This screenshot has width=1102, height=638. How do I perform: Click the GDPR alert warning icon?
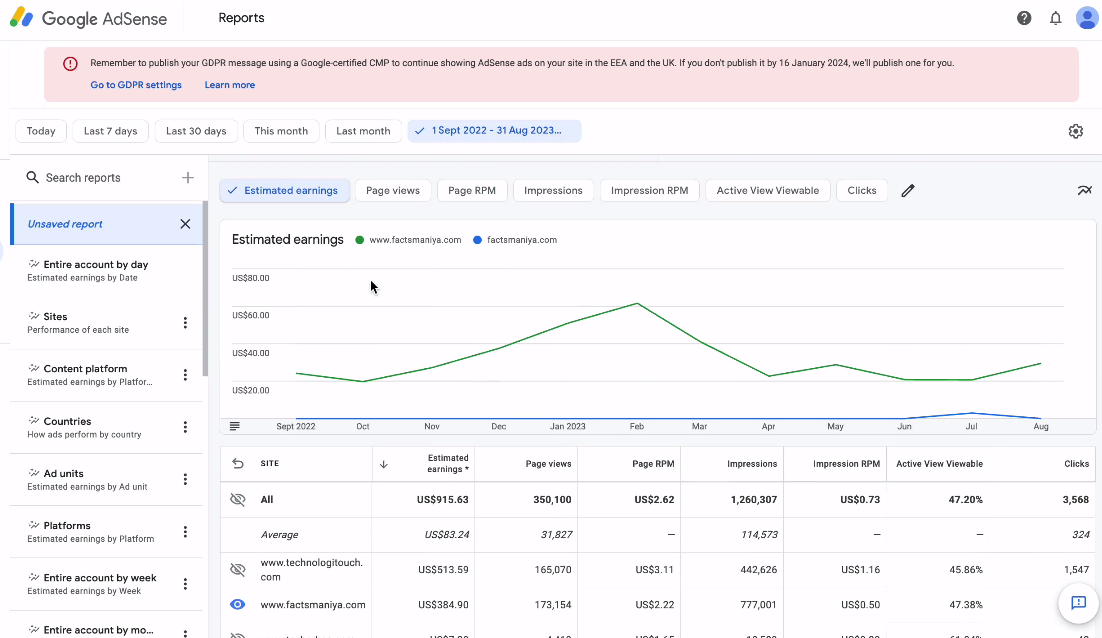point(70,64)
